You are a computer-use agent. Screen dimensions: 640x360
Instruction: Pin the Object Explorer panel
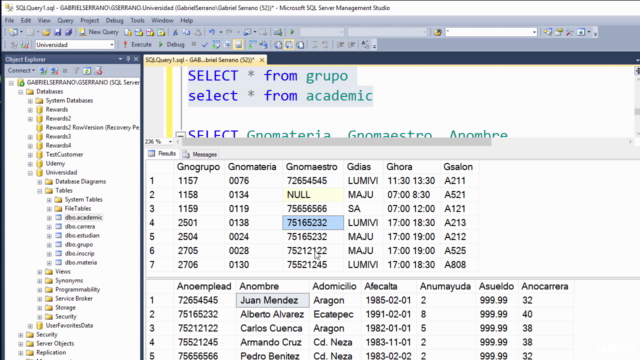point(128,59)
